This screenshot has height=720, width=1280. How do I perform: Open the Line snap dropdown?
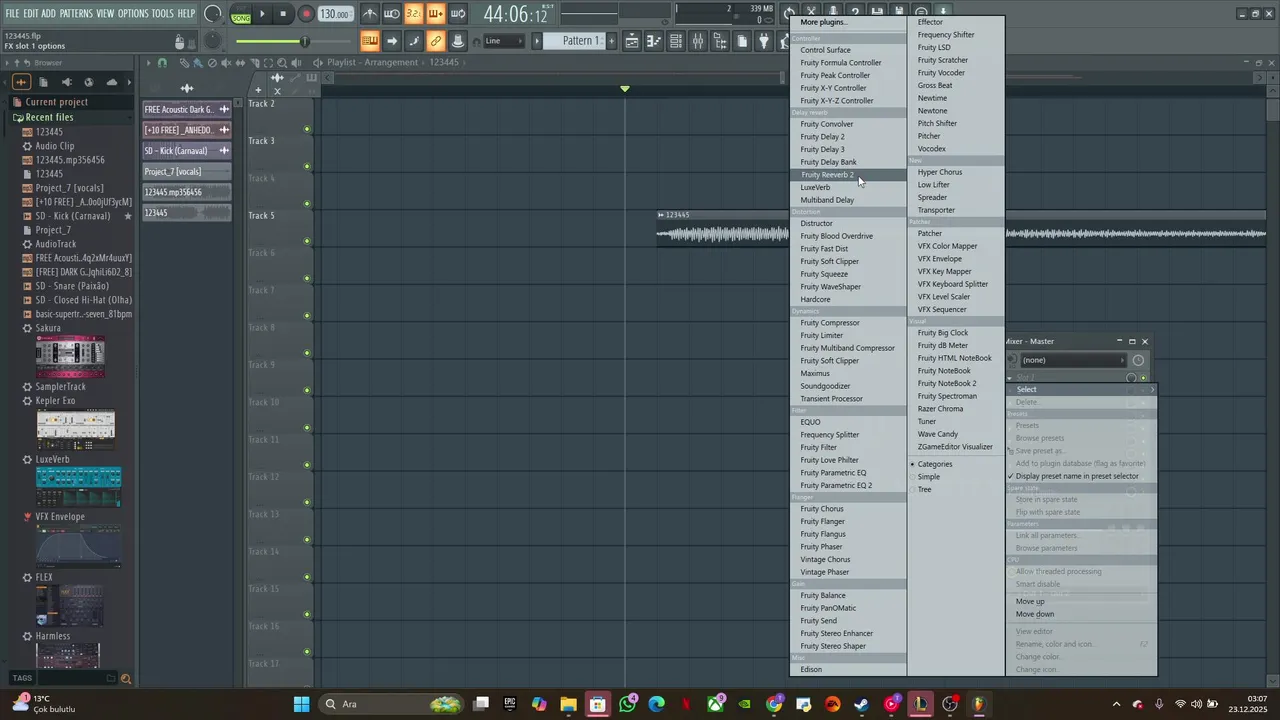coord(504,41)
